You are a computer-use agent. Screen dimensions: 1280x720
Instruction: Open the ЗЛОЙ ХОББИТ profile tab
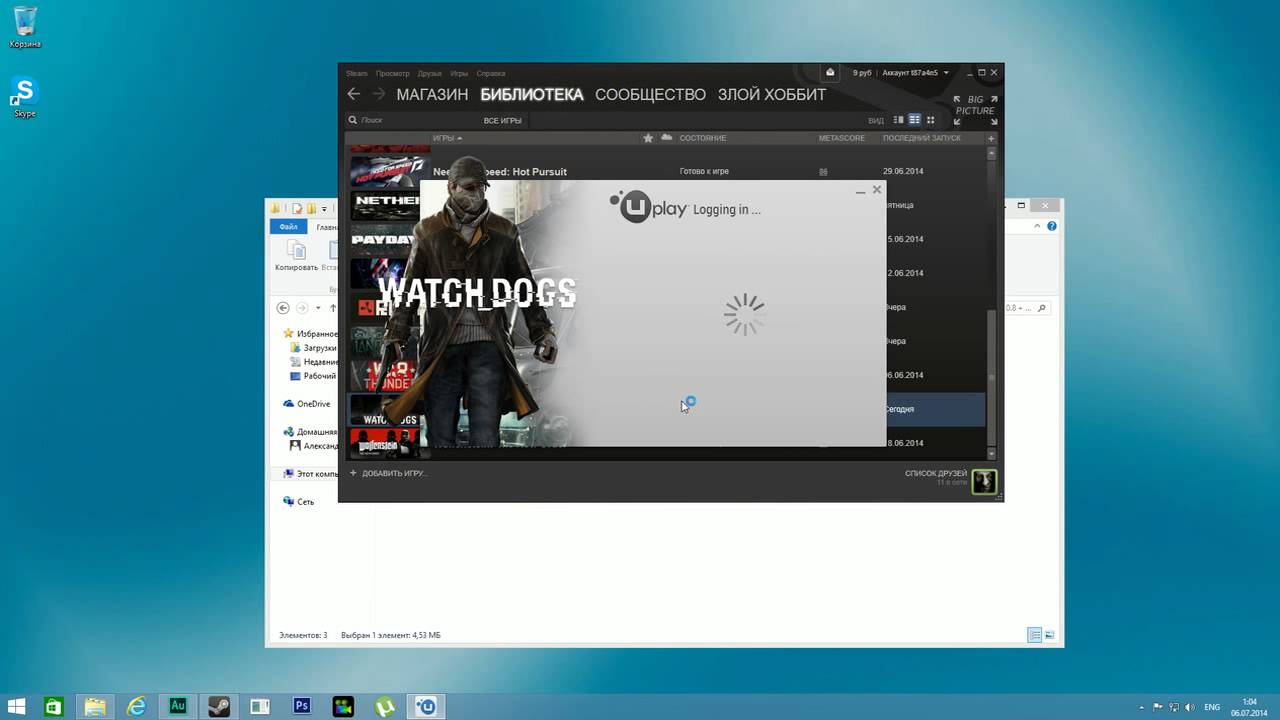point(772,94)
